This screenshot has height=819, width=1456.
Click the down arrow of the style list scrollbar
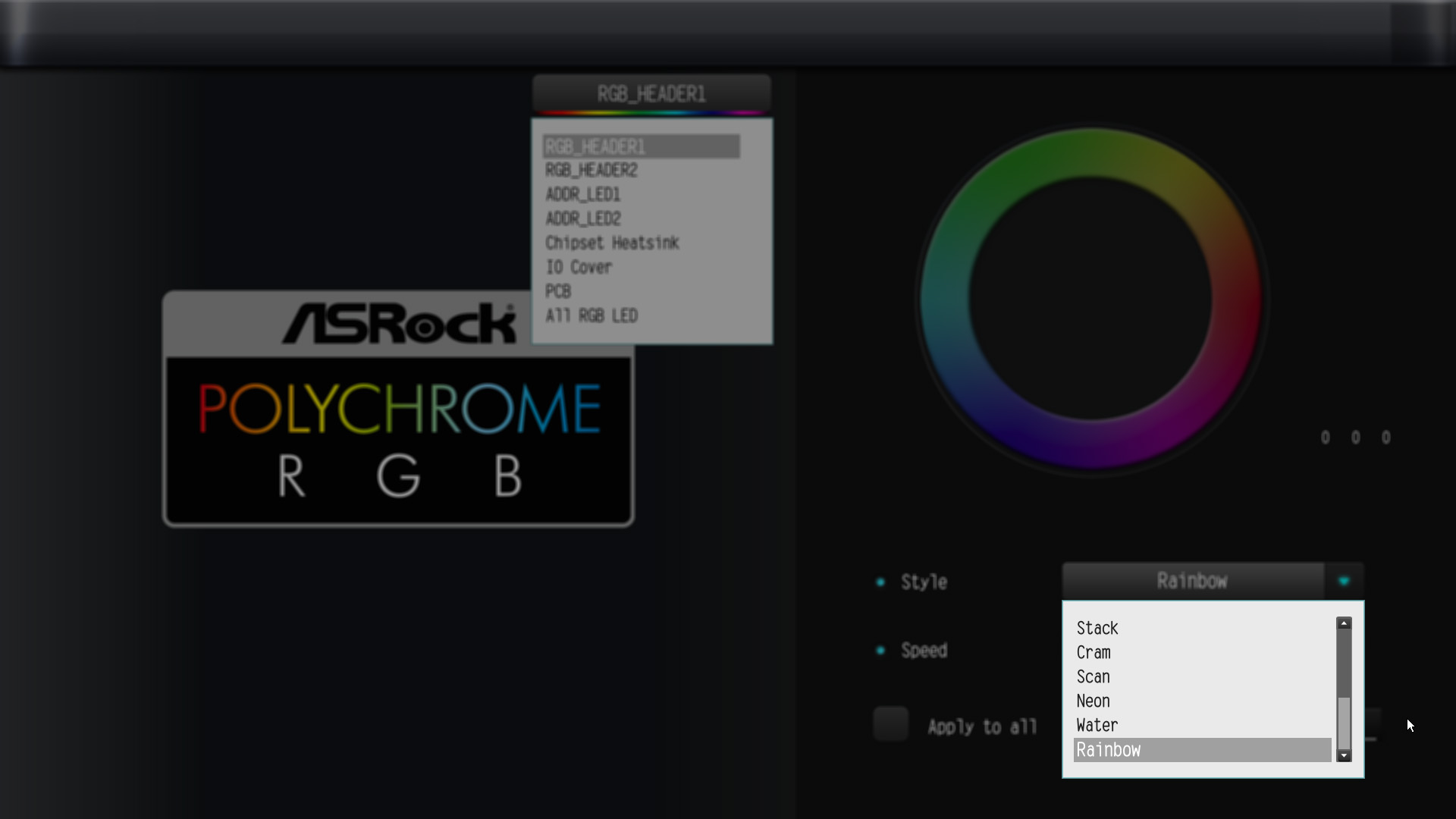pyautogui.click(x=1344, y=756)
